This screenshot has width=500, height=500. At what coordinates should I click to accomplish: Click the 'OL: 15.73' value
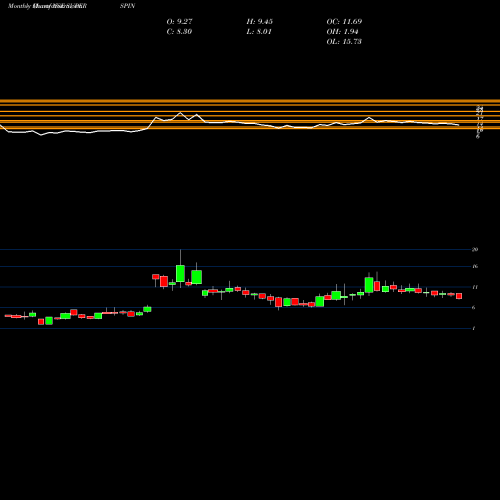coord(344,42)
